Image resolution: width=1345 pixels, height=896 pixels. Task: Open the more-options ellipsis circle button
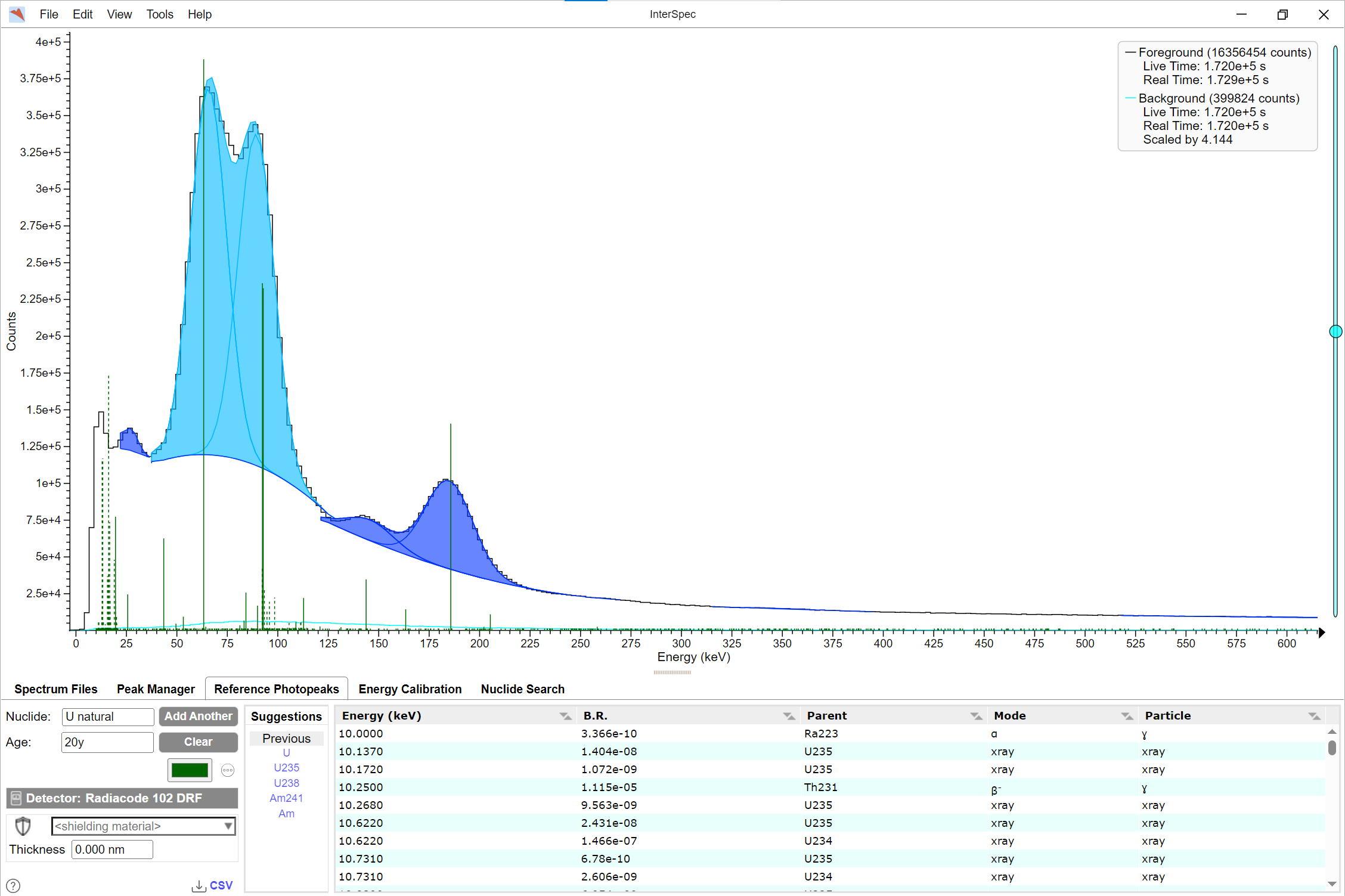228,770
